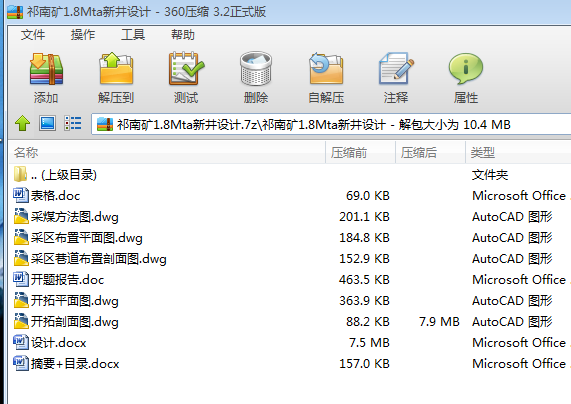Click 文件夹 type cell
The image size is (571, 404).
point(490,175)
